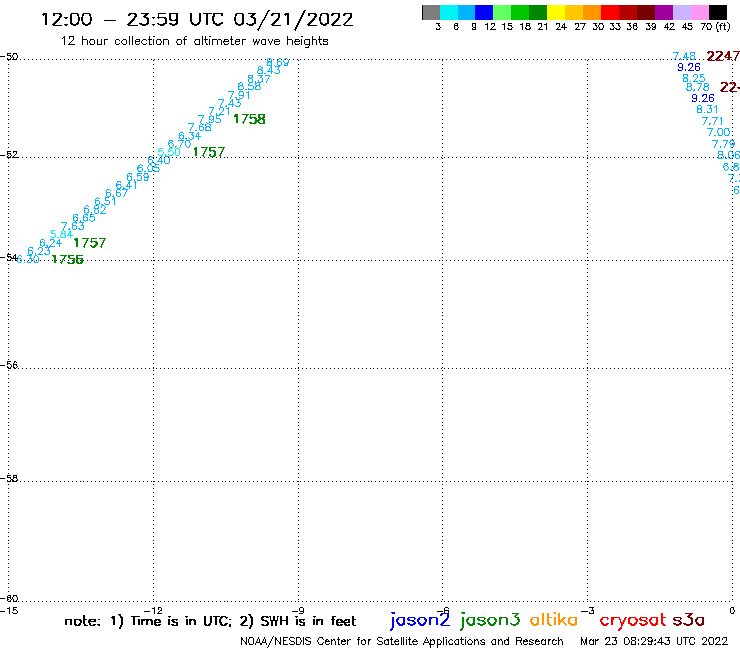Click the wave height value 7.95

click(210, 119)
